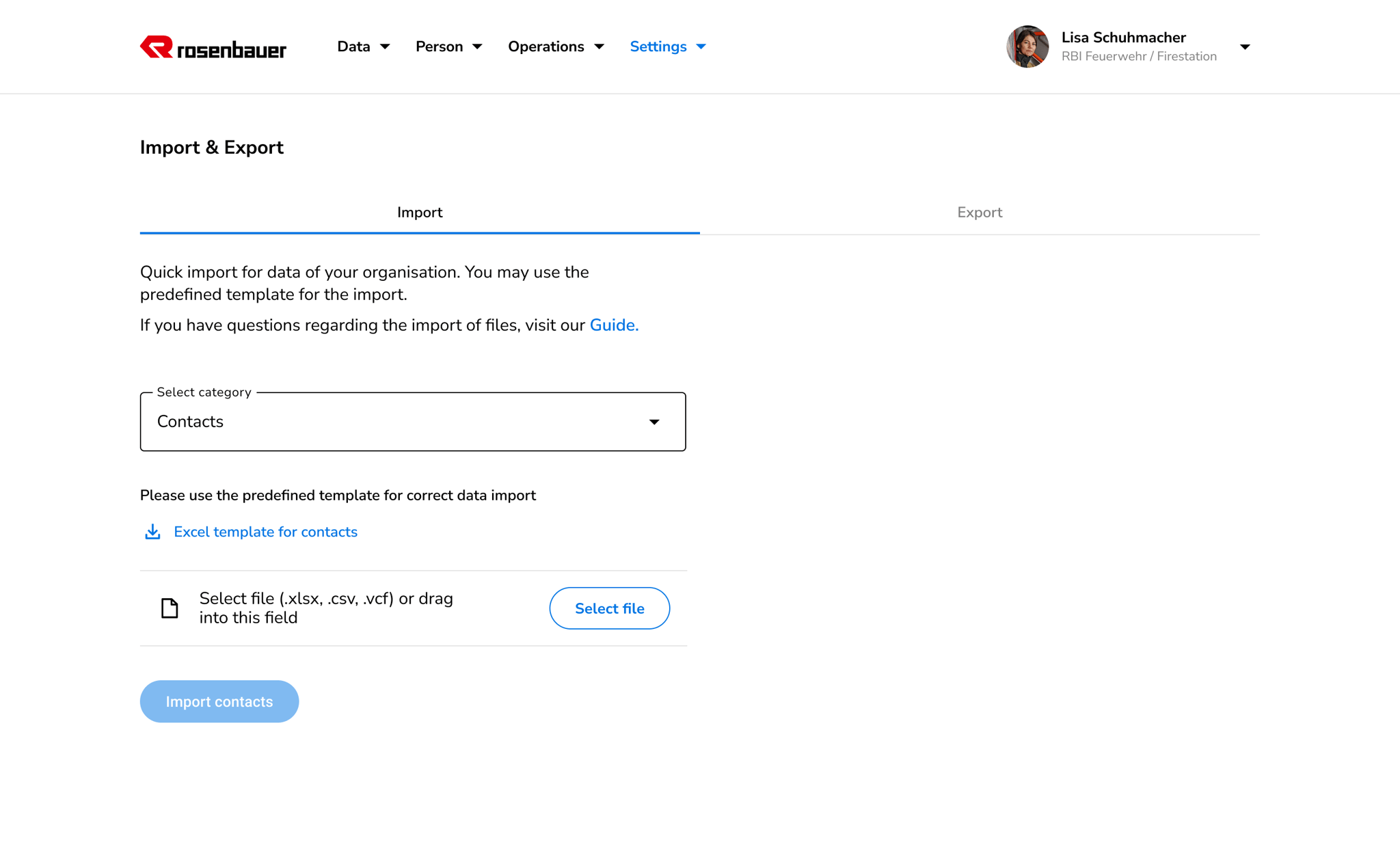The image size is (1400, 853).
Task: Expand the Settings dropdown arrow
Action: click(x=701, y=46)
